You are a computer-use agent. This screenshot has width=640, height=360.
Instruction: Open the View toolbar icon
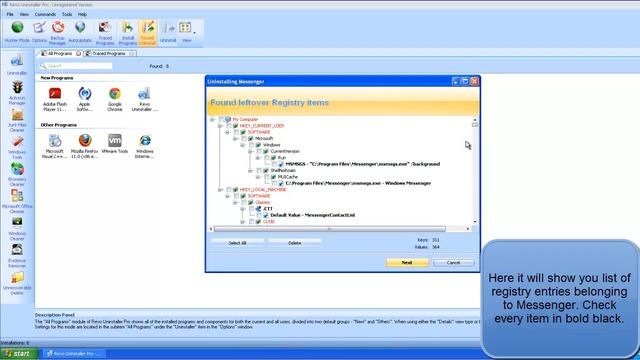186,32
